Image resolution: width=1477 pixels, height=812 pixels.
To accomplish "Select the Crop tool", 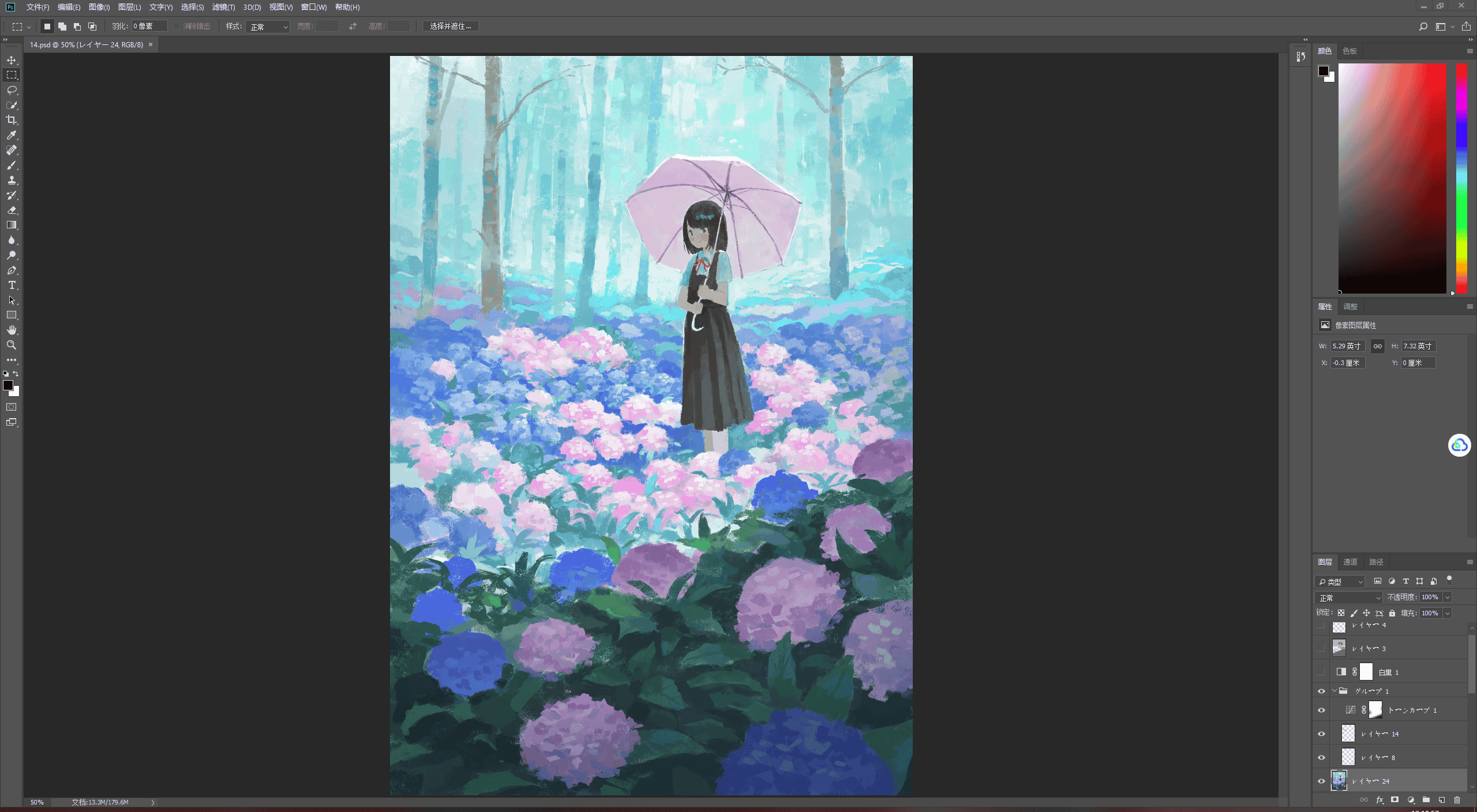I will 12,120.
